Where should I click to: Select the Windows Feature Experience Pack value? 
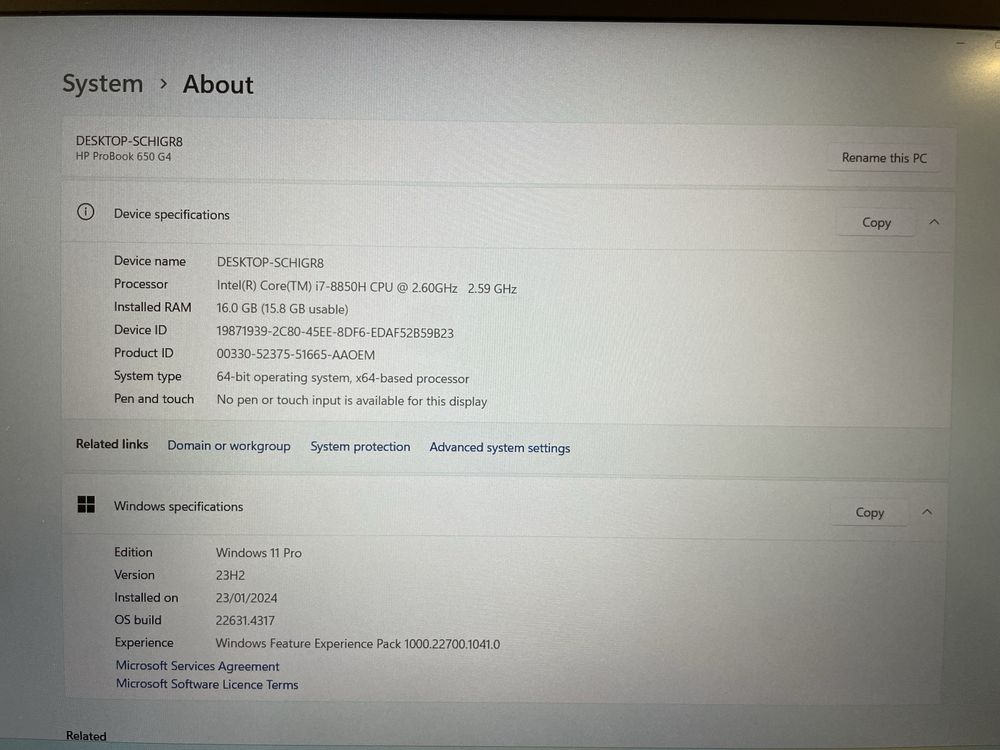(x=358, y=643)
